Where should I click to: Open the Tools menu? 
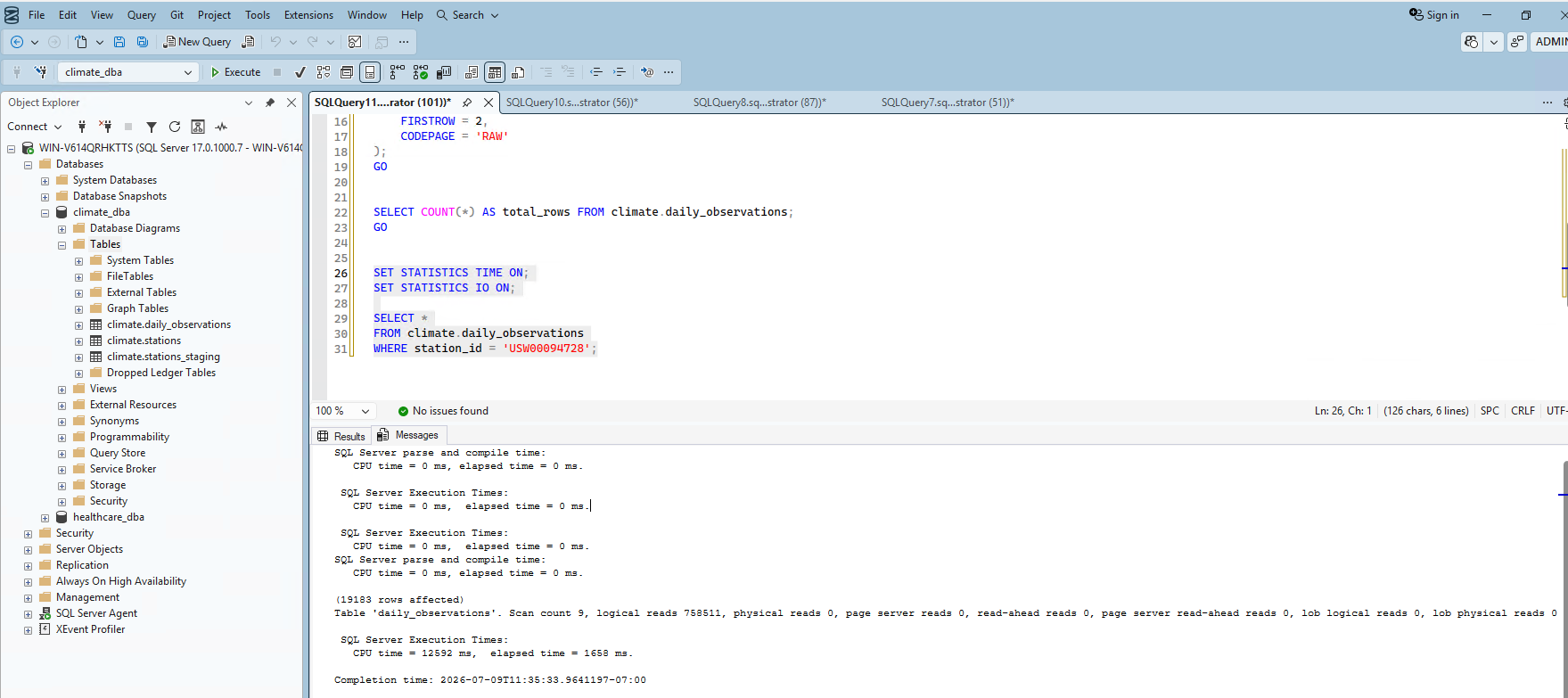coord(258,15)
